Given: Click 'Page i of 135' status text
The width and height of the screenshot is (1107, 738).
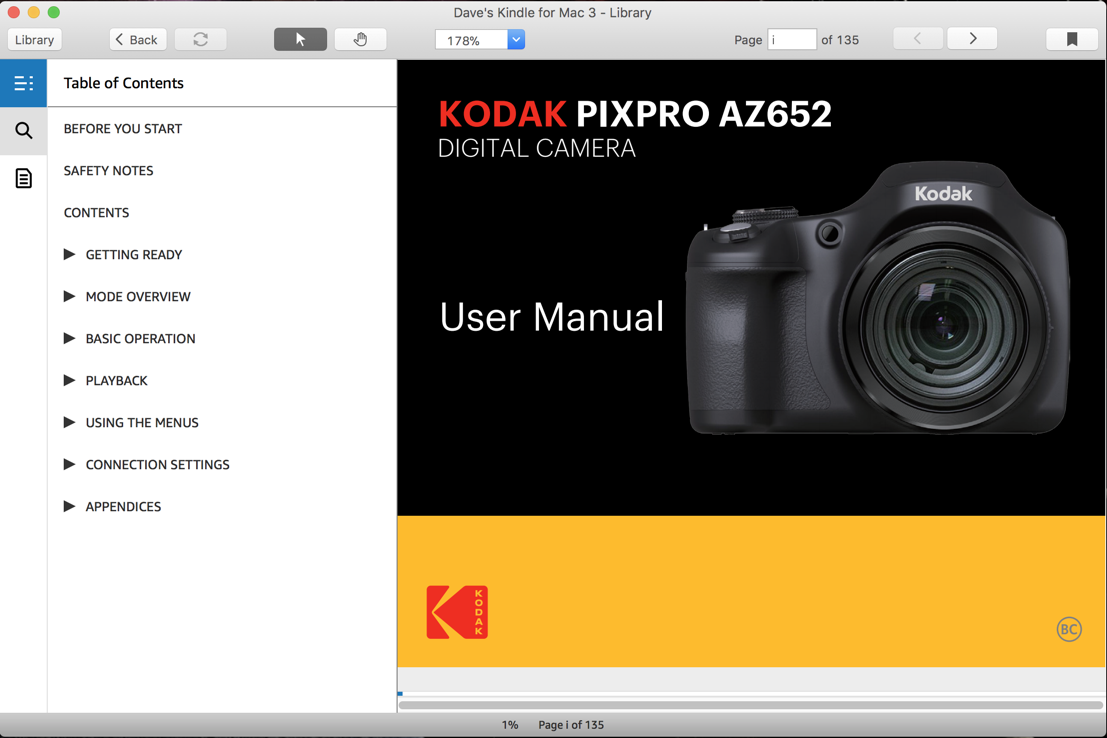Looking at the screenshot, I should pos(571,725).
